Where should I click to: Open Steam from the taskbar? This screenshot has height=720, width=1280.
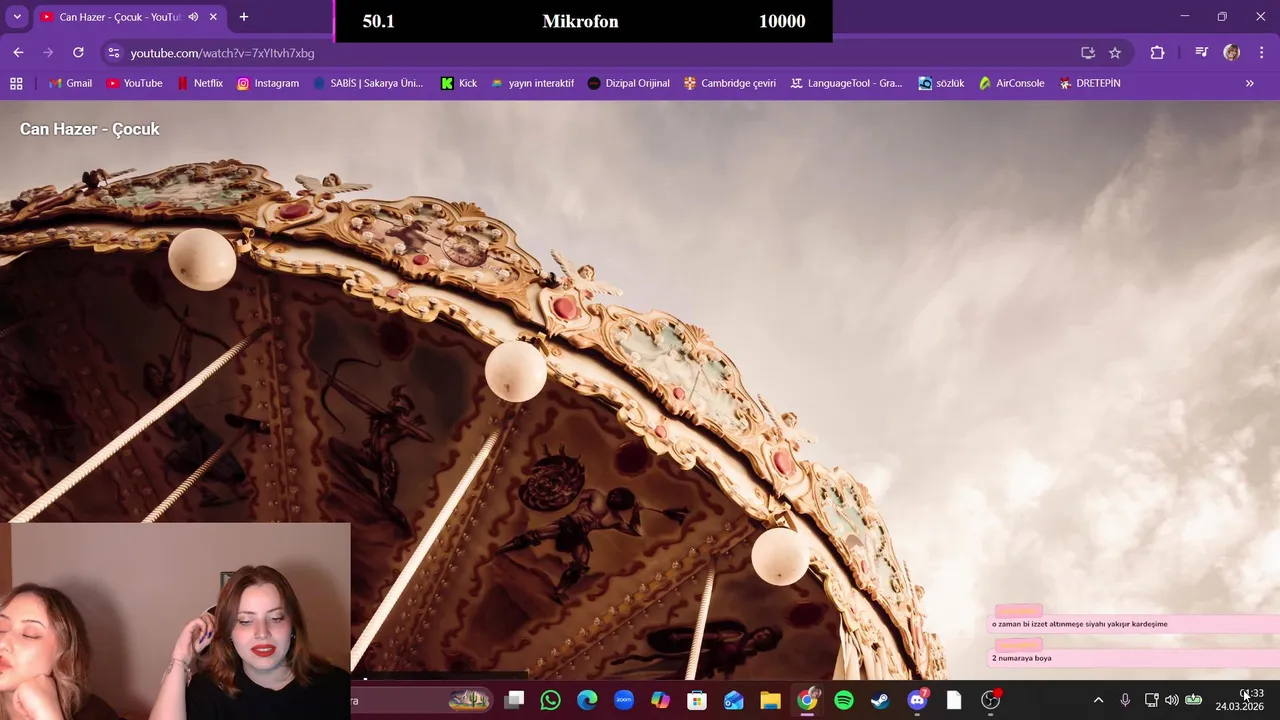(x=880, y=700)
